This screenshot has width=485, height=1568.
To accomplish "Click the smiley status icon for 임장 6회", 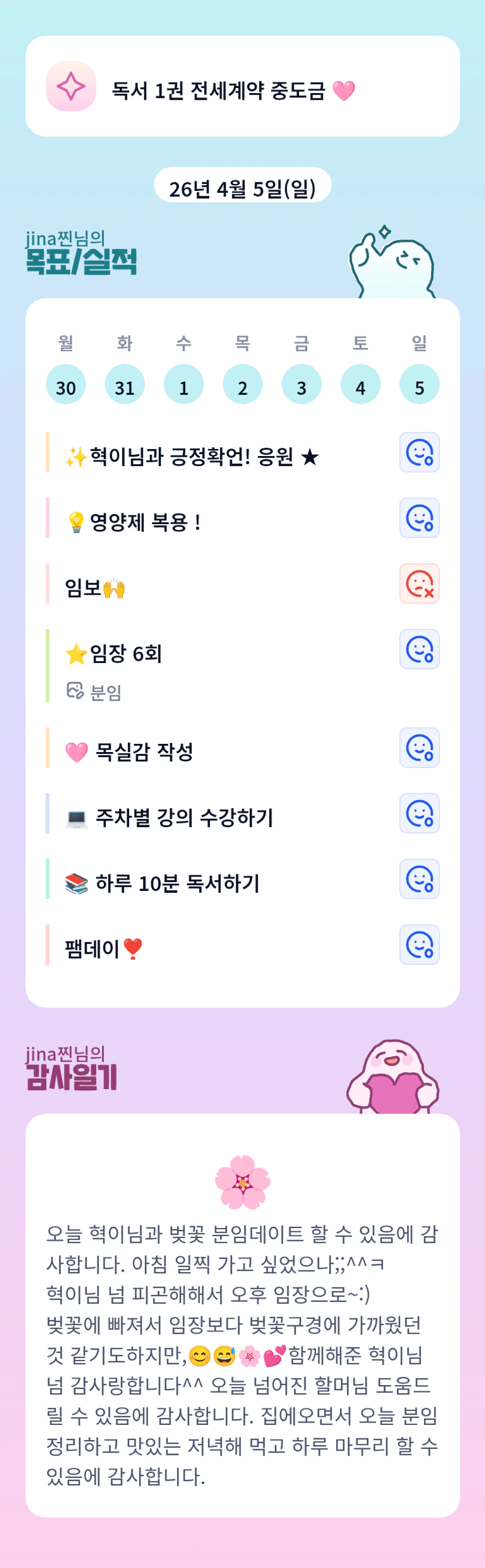I will coord(419,649).
